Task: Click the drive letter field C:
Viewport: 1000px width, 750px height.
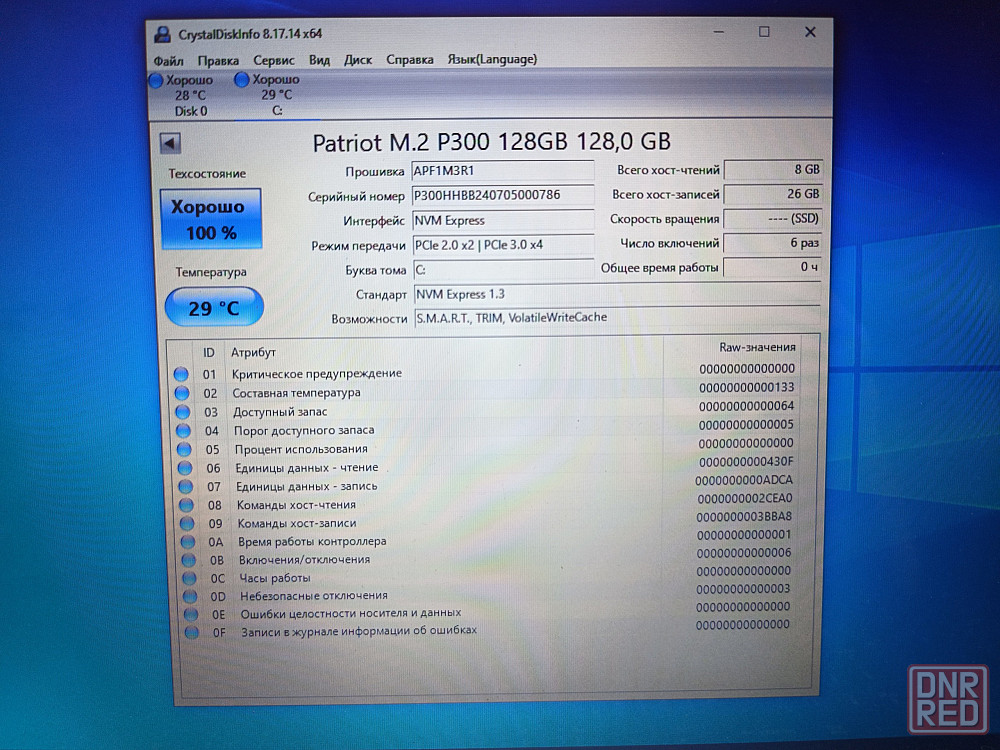Action: pyautogui.click(x=504, y=270)
